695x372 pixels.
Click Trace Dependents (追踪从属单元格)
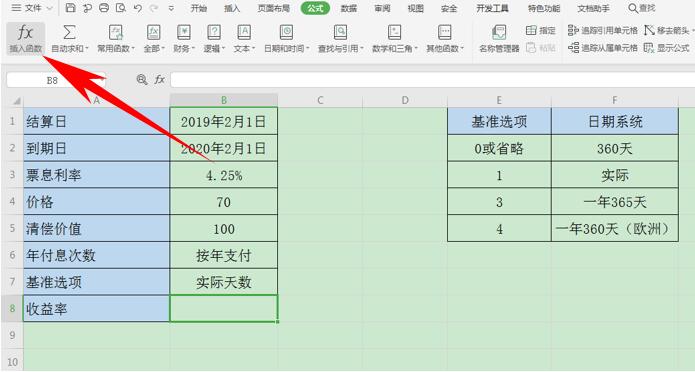(x=603, y=48)
